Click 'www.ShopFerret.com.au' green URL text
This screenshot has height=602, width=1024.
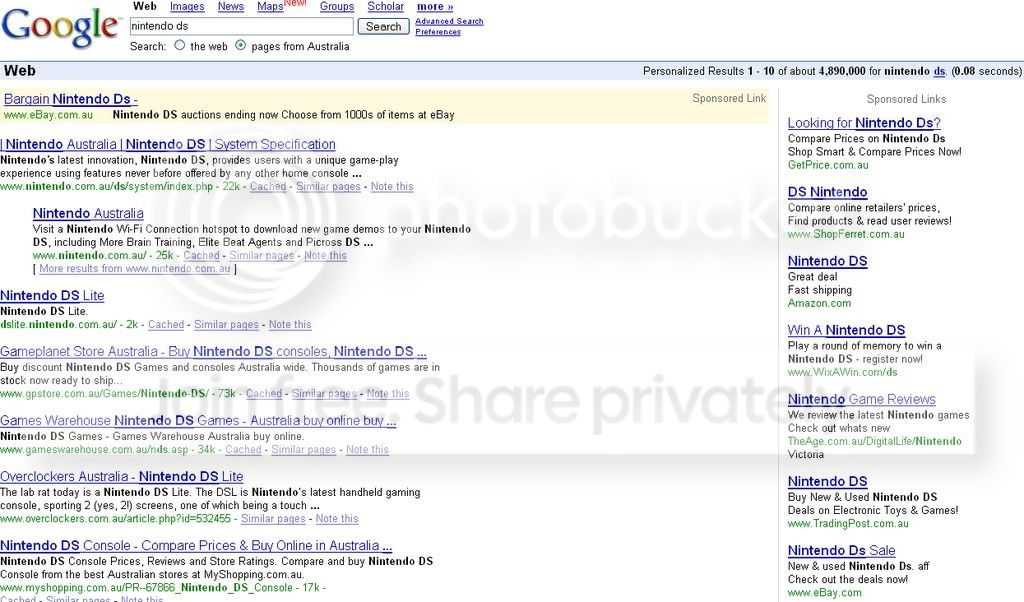click(x=846, y=234)
